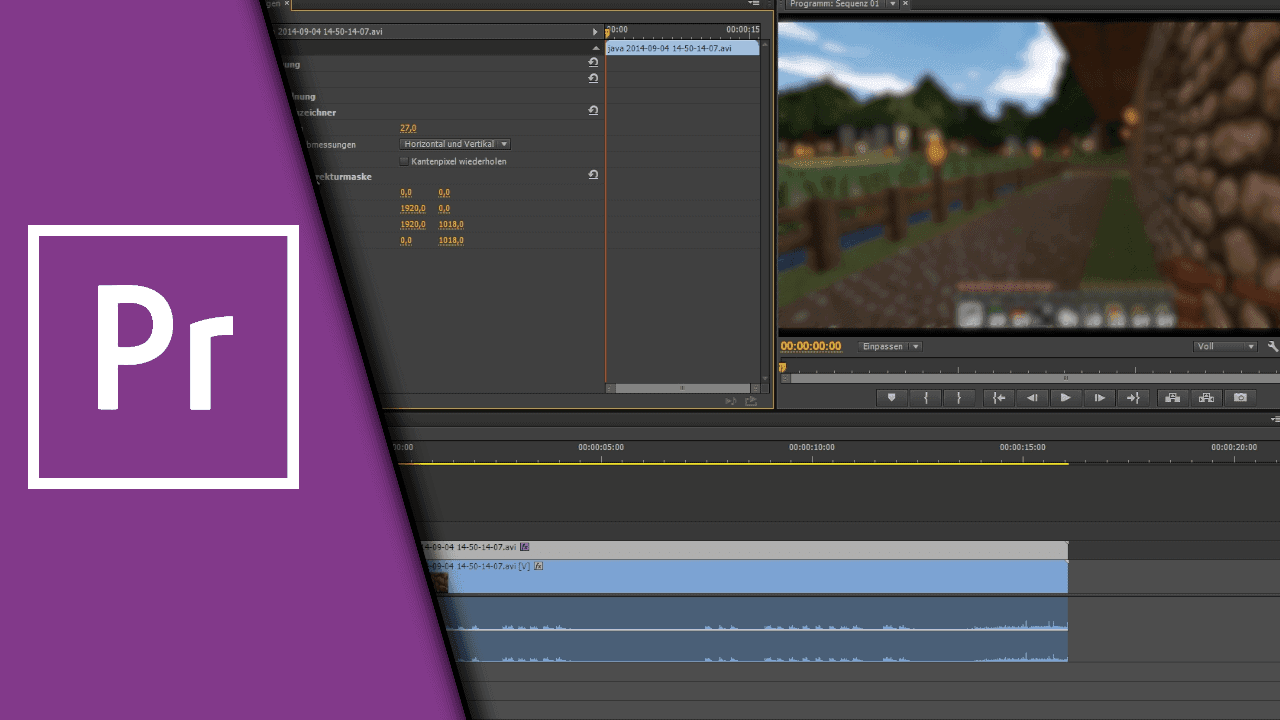1280x720 pixels.
Task: Click the Mark In brace button
Action: (x=926, y=397)
